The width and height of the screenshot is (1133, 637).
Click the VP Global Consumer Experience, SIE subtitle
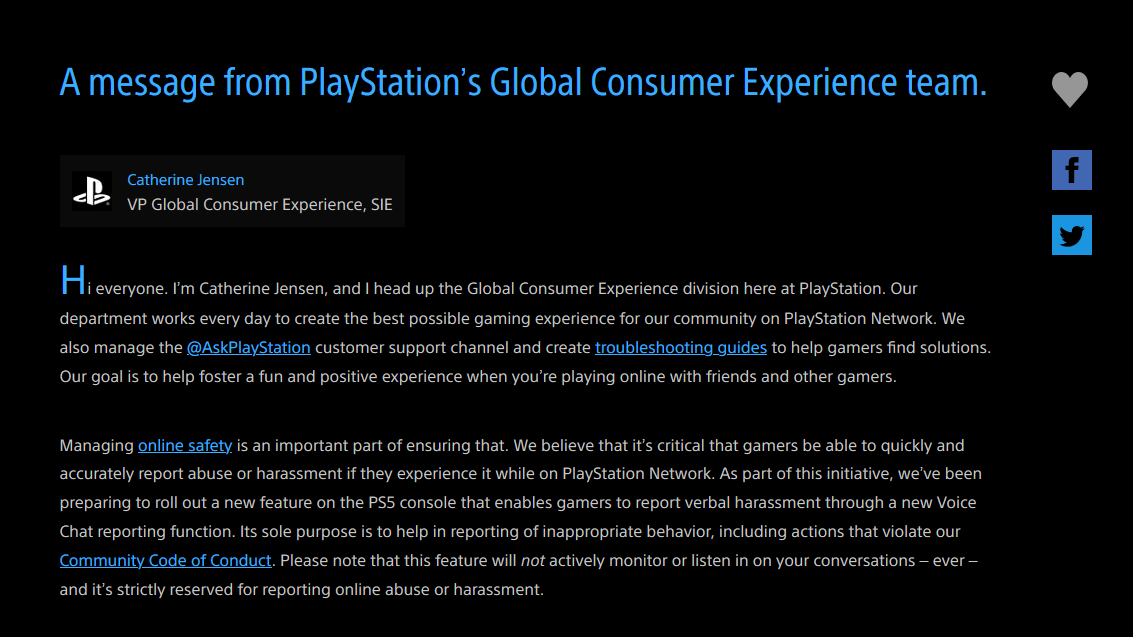click(260, 205)
